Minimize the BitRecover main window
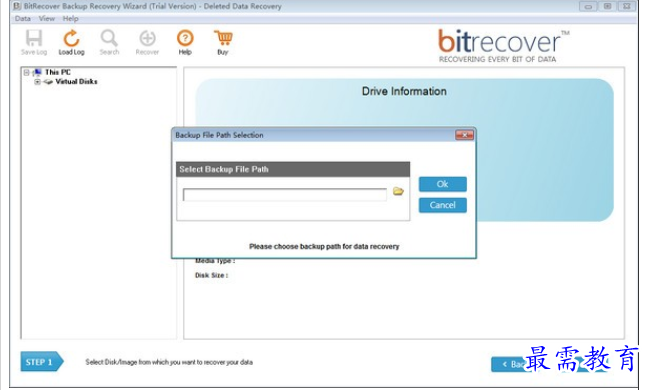The image size is (647, 390). pos(588,6)
